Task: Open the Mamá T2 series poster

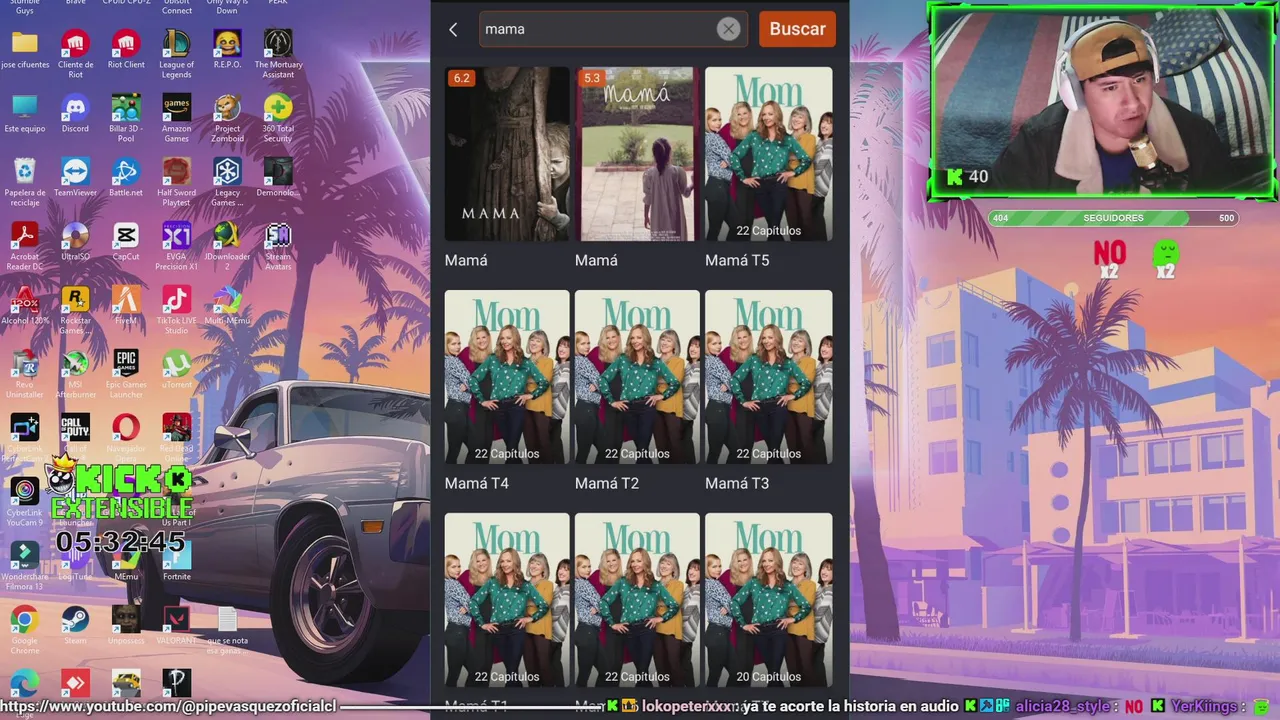Action: [637, 377]
